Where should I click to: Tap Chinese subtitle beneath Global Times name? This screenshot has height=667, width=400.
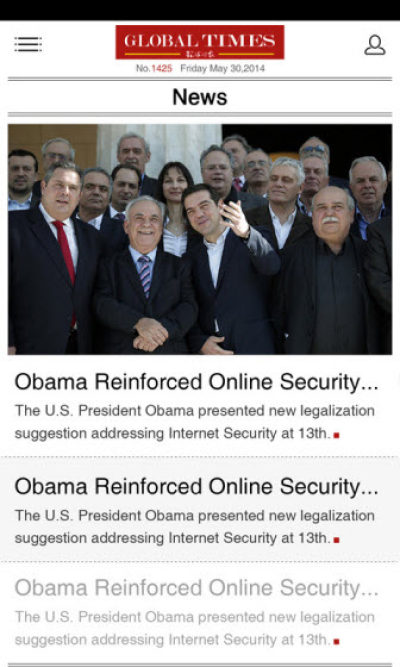[x=200, y=54]
